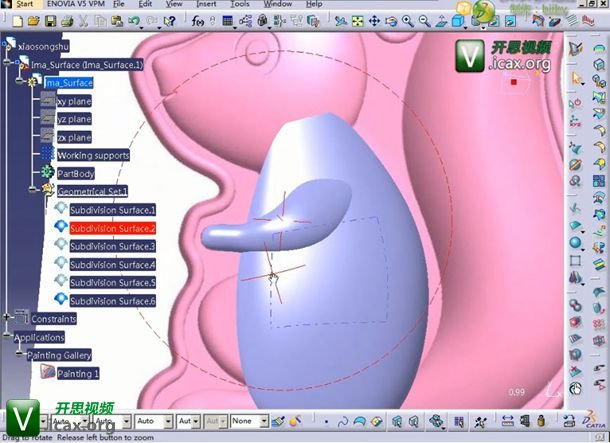This screenshot has width=610, height=443.
Task: Click the Point creation dot icon
Action: point(326,422)
